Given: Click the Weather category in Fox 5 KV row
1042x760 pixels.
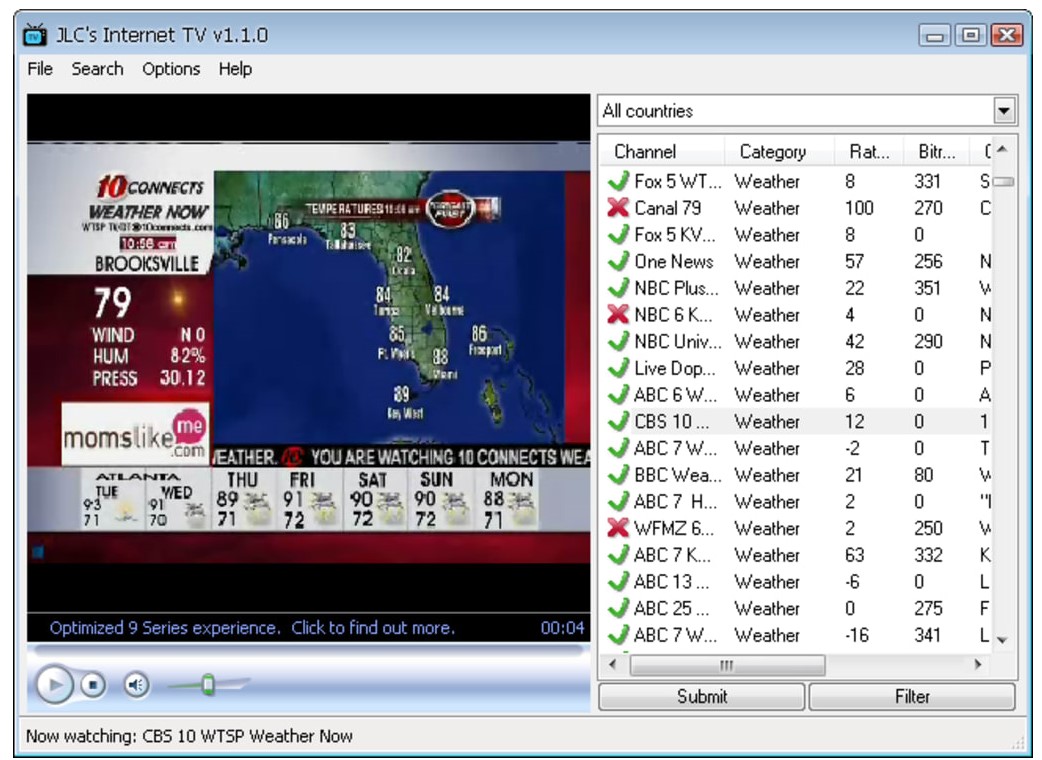Looking at the screenshot, I should (767, 235).
